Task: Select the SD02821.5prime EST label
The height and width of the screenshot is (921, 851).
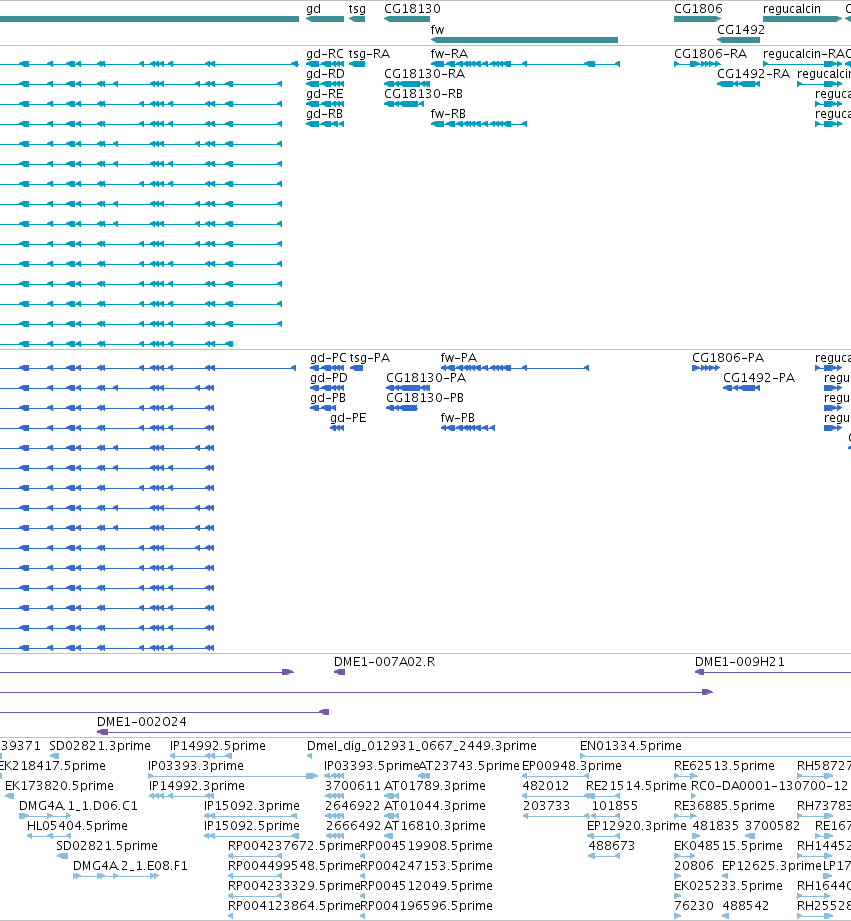Action: (x=107, y=846)
